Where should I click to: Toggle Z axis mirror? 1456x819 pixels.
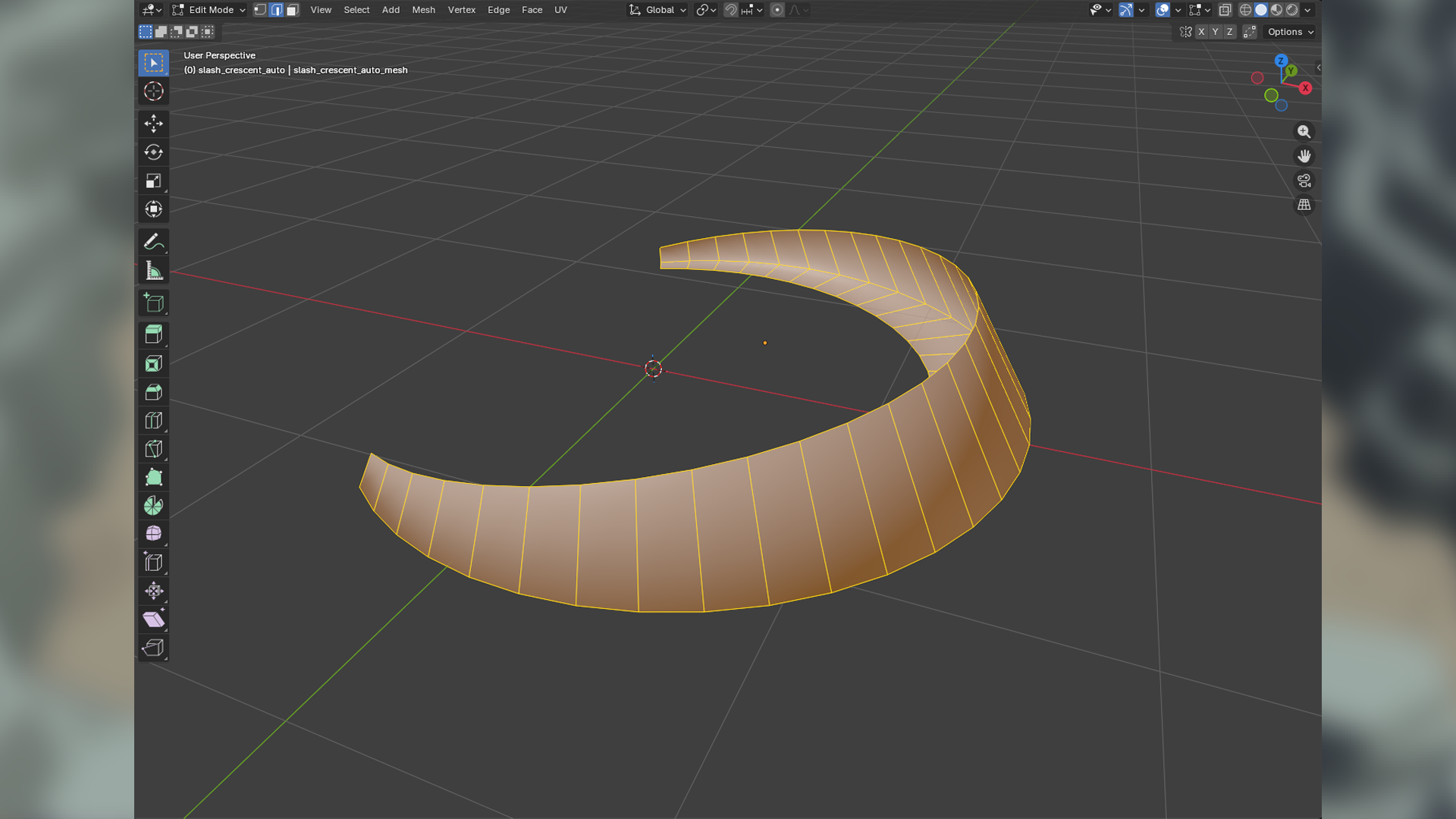(1230, 32)
